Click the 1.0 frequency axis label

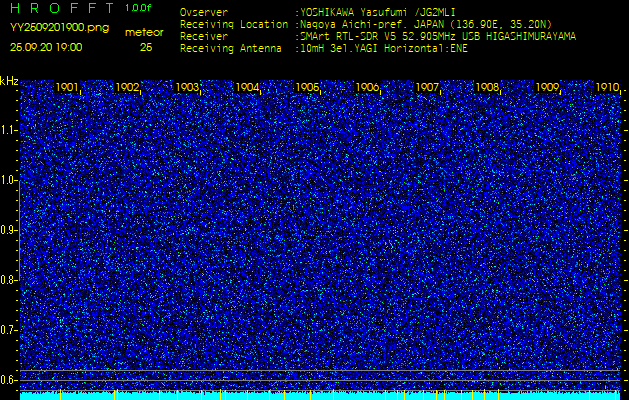pos(9,181)
